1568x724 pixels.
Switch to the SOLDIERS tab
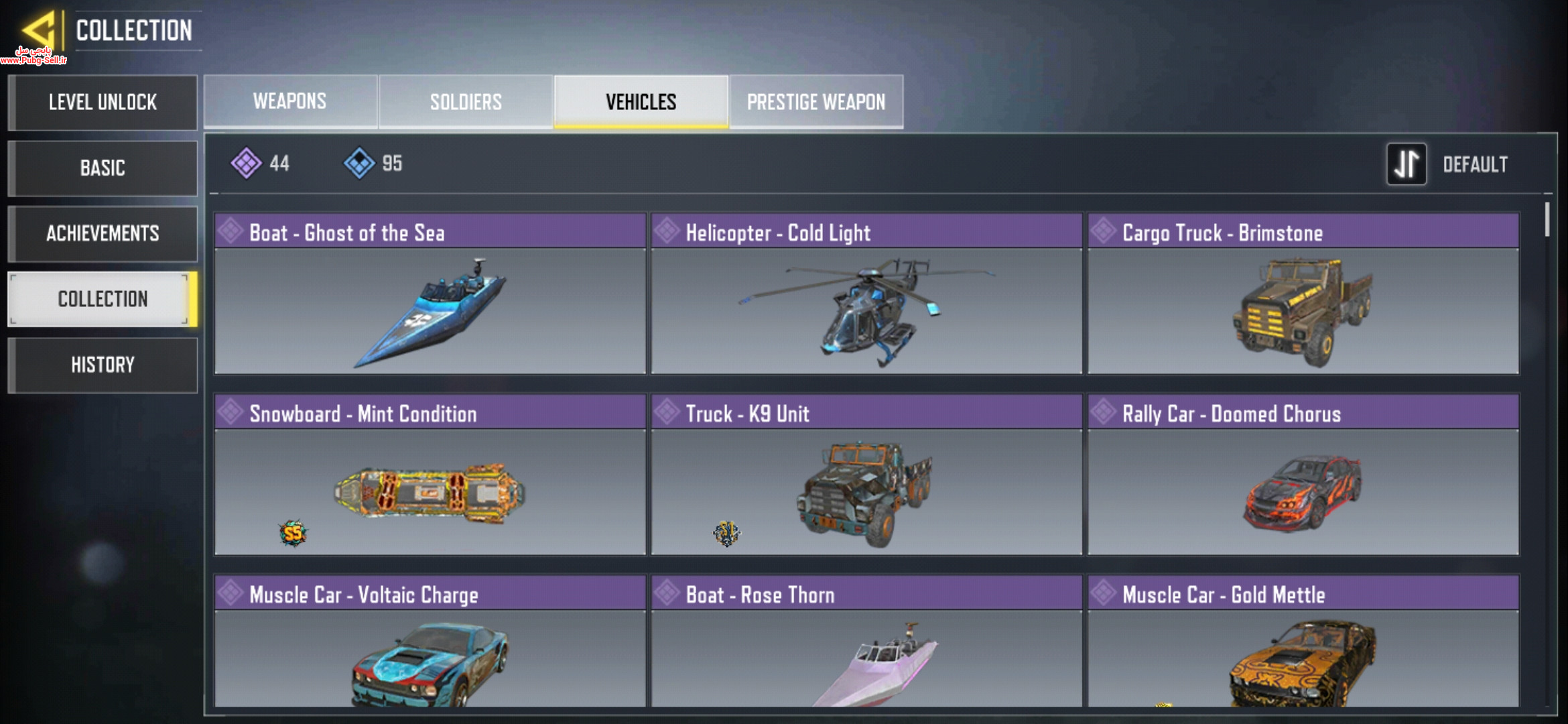click(466, 101)
